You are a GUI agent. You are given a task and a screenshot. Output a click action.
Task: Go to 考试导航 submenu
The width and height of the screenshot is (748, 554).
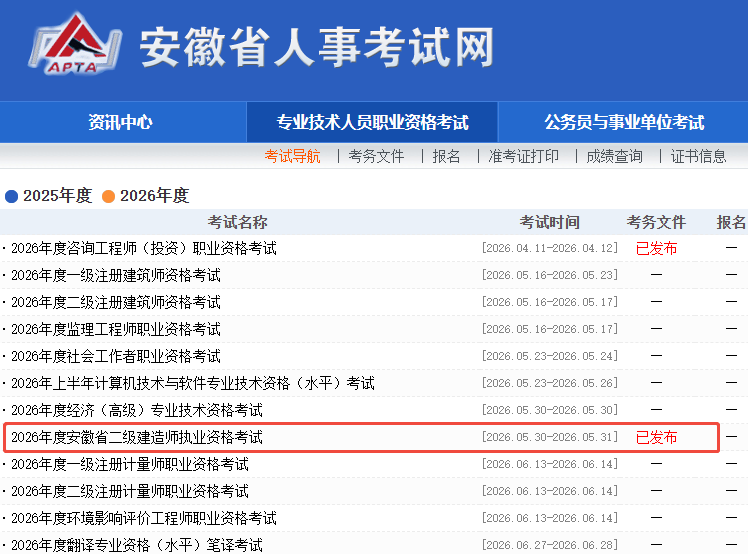pyautogui.click(x=292, y=156)
